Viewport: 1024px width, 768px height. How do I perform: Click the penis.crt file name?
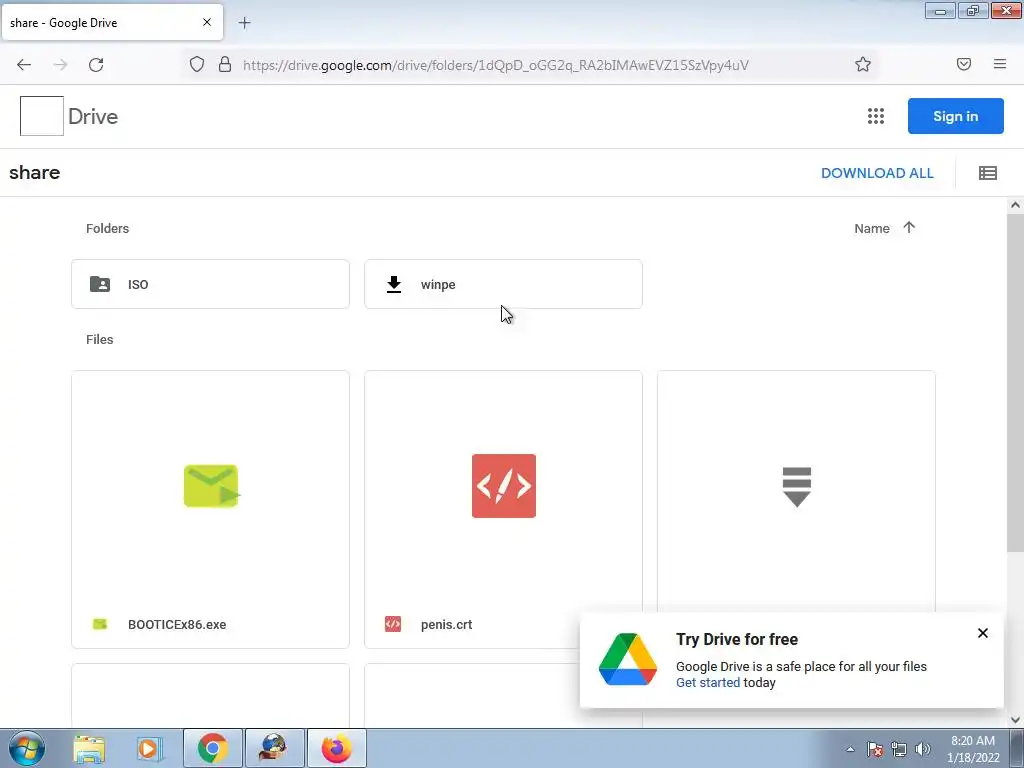pyautogui.click(x=446, y=624)
